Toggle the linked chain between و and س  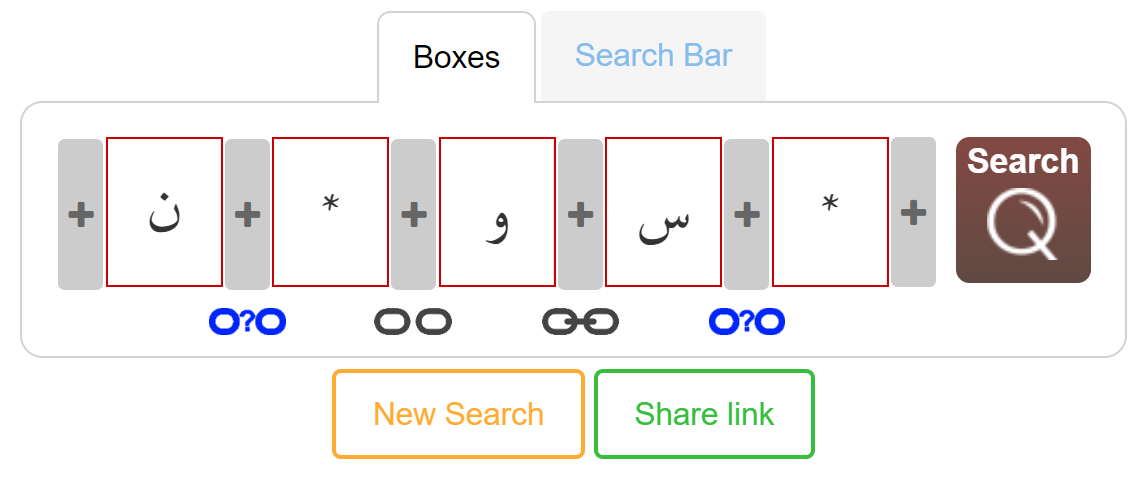point(580,321)
